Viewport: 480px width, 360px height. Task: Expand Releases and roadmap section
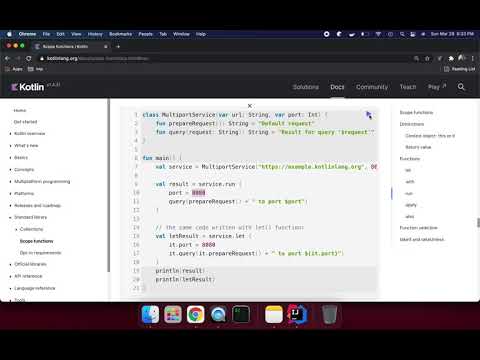10,206
